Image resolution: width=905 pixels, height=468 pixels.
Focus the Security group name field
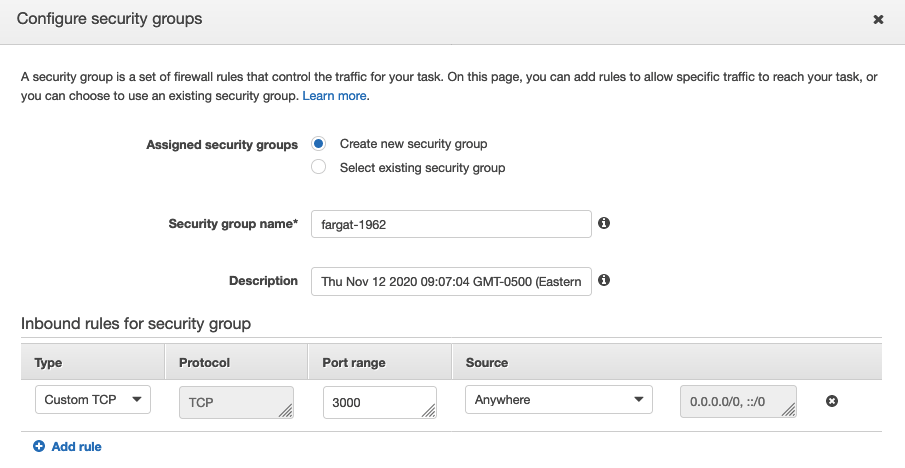[x=451, y=224]
